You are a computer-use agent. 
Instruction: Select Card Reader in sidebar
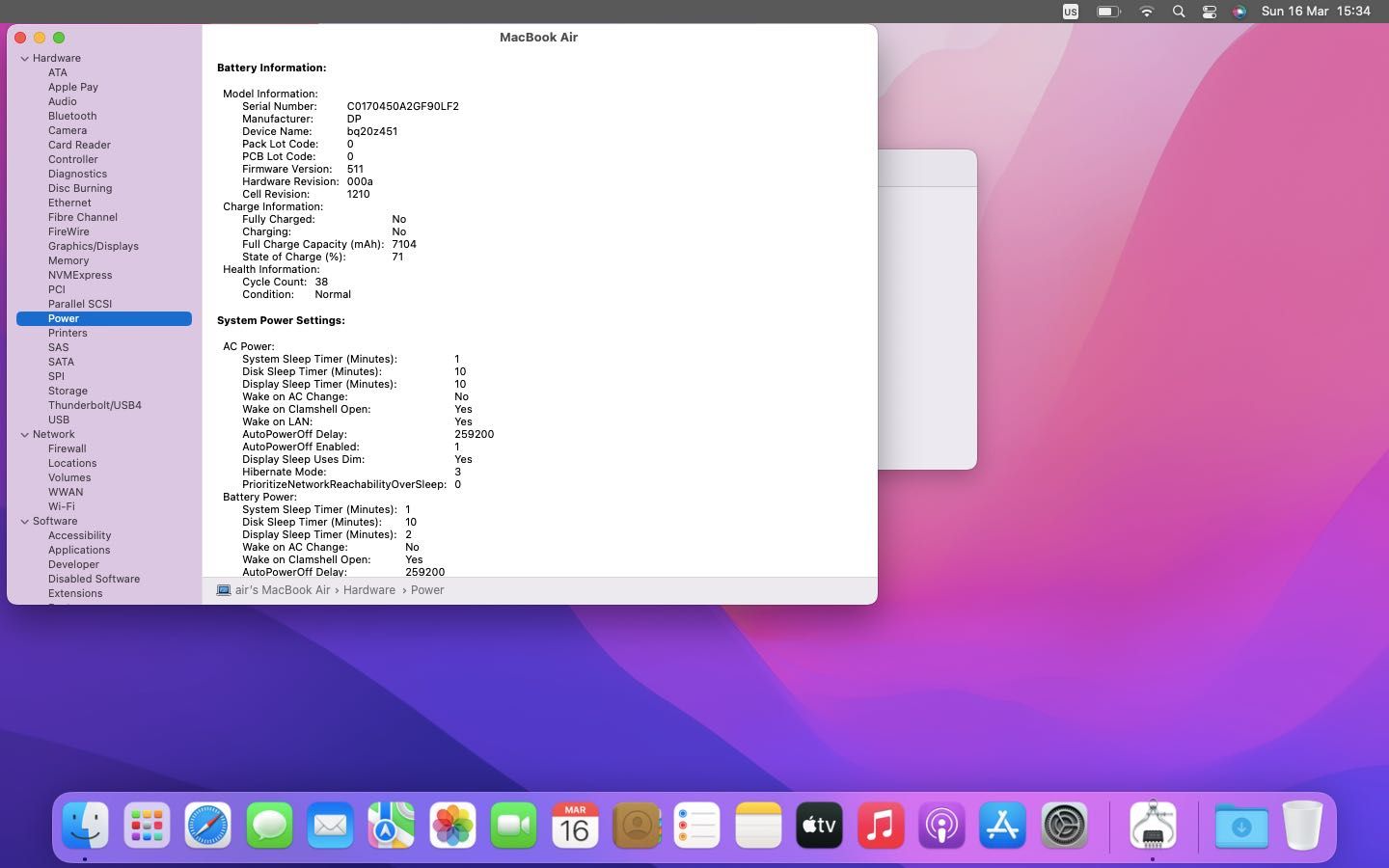tap(79, 145)
